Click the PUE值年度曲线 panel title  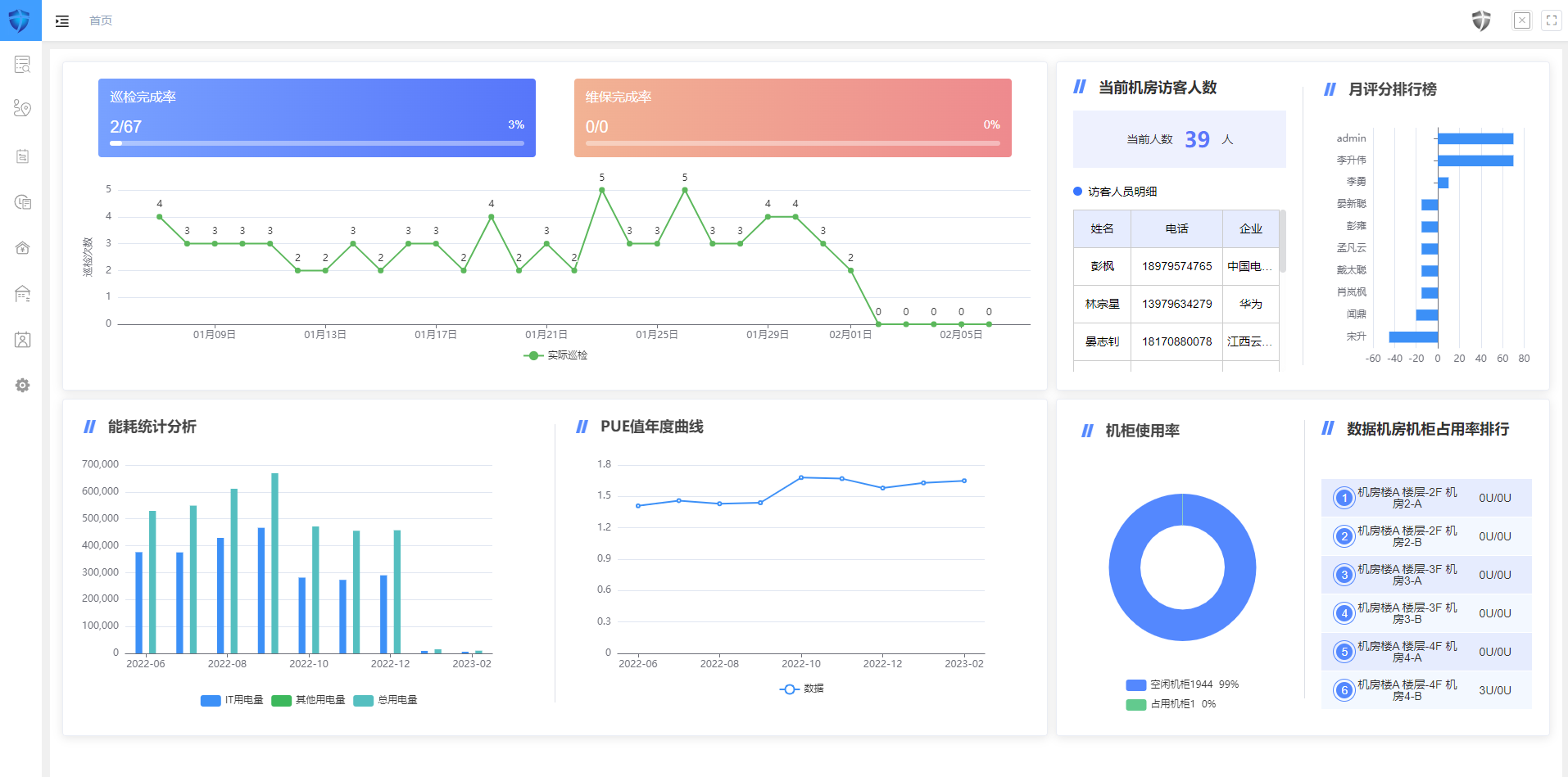(x=652, y=427)
